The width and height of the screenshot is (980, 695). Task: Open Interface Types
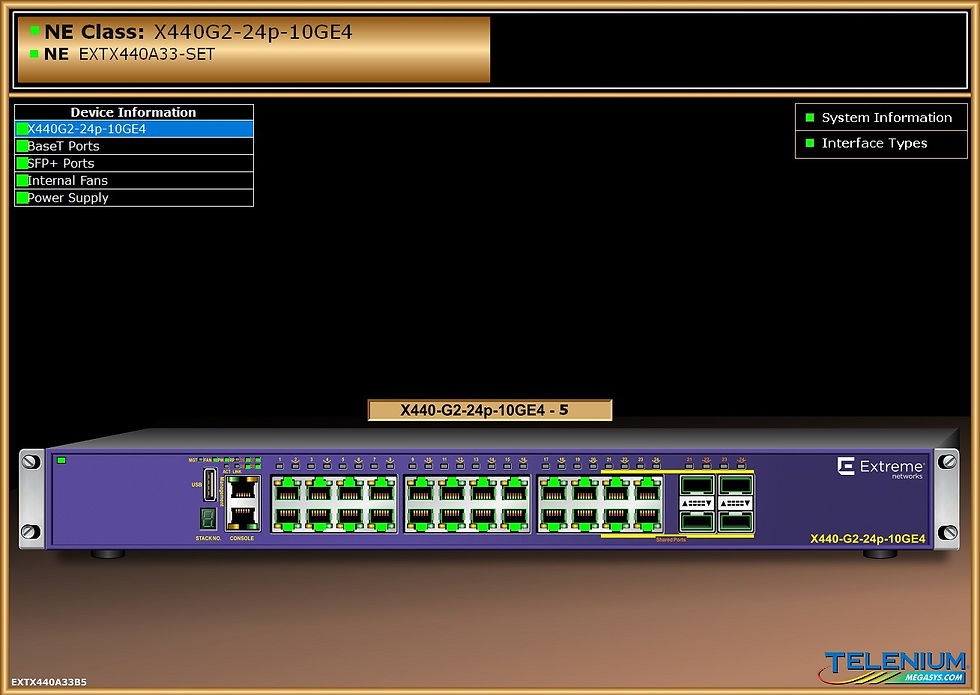881,144
